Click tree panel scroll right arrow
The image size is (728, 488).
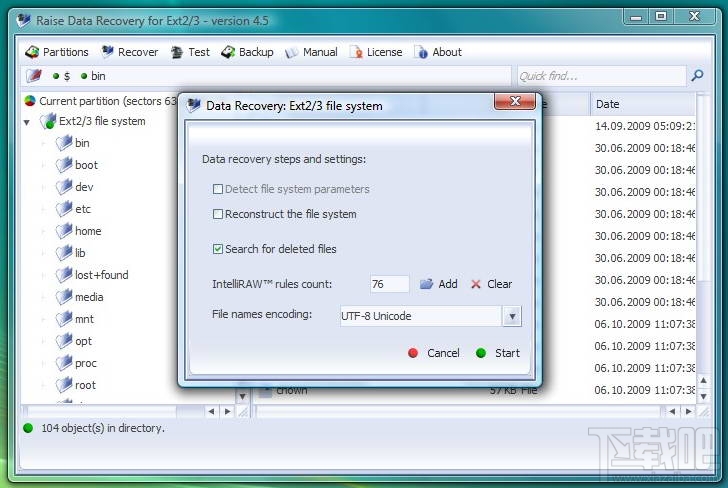228,411
